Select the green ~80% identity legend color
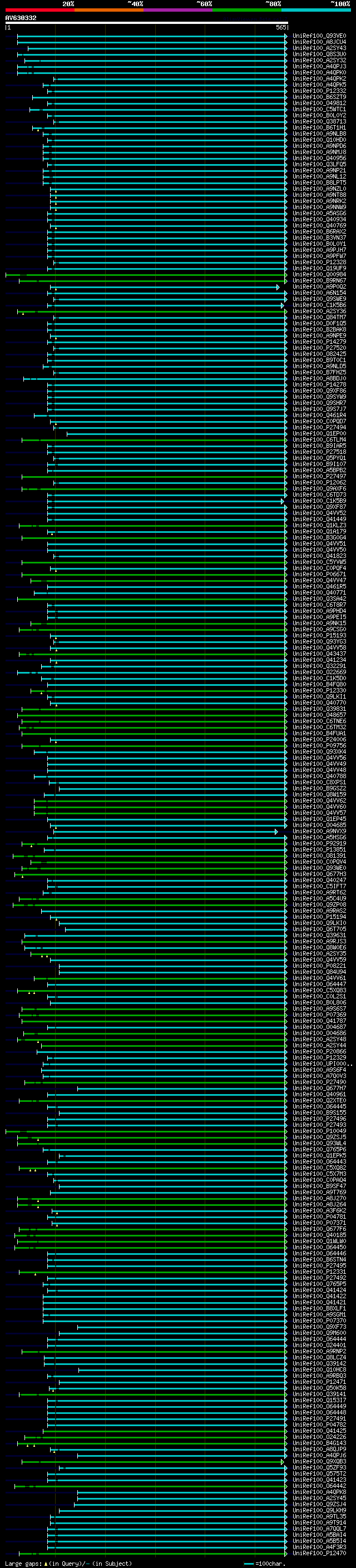This screenshot has height=1568, width=356. click(x=247, y=10)
